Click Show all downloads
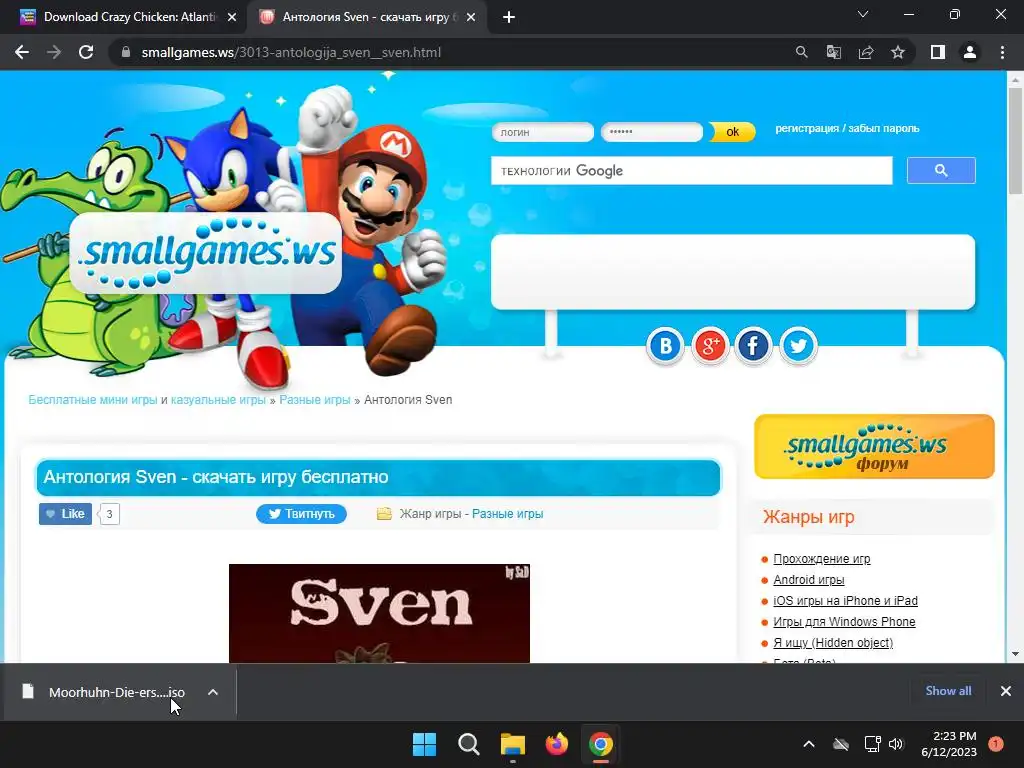 [948, 691]
